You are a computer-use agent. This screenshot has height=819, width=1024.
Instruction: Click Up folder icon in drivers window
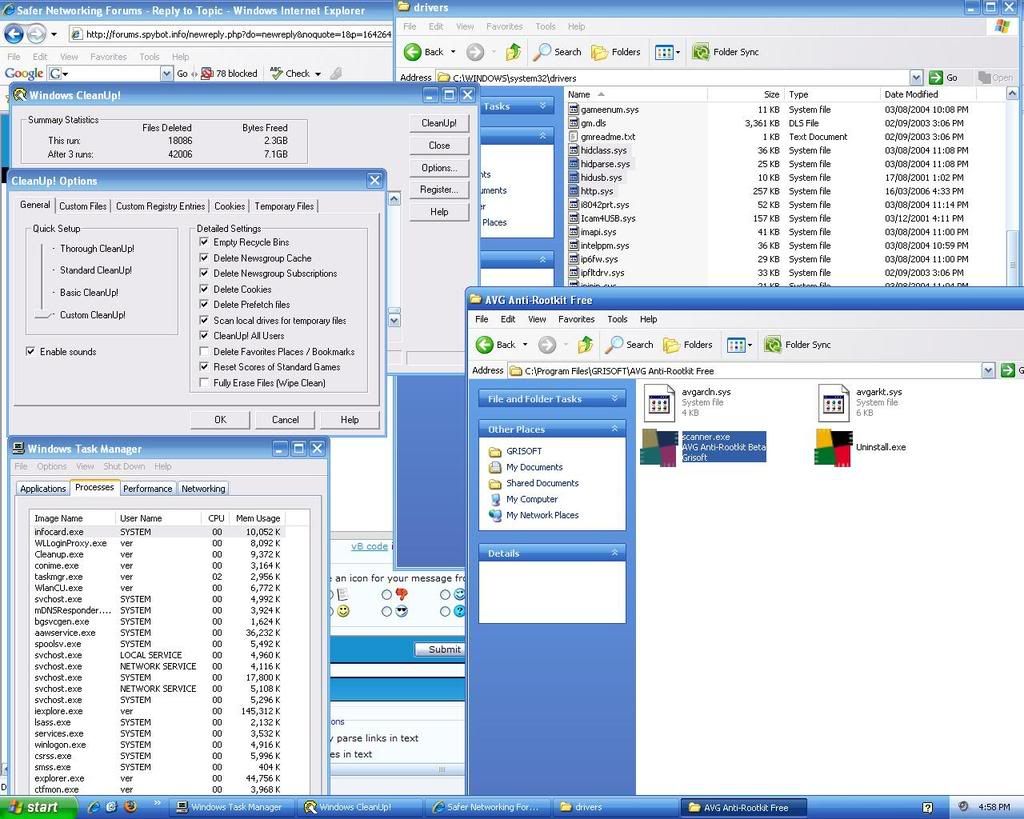513,52
